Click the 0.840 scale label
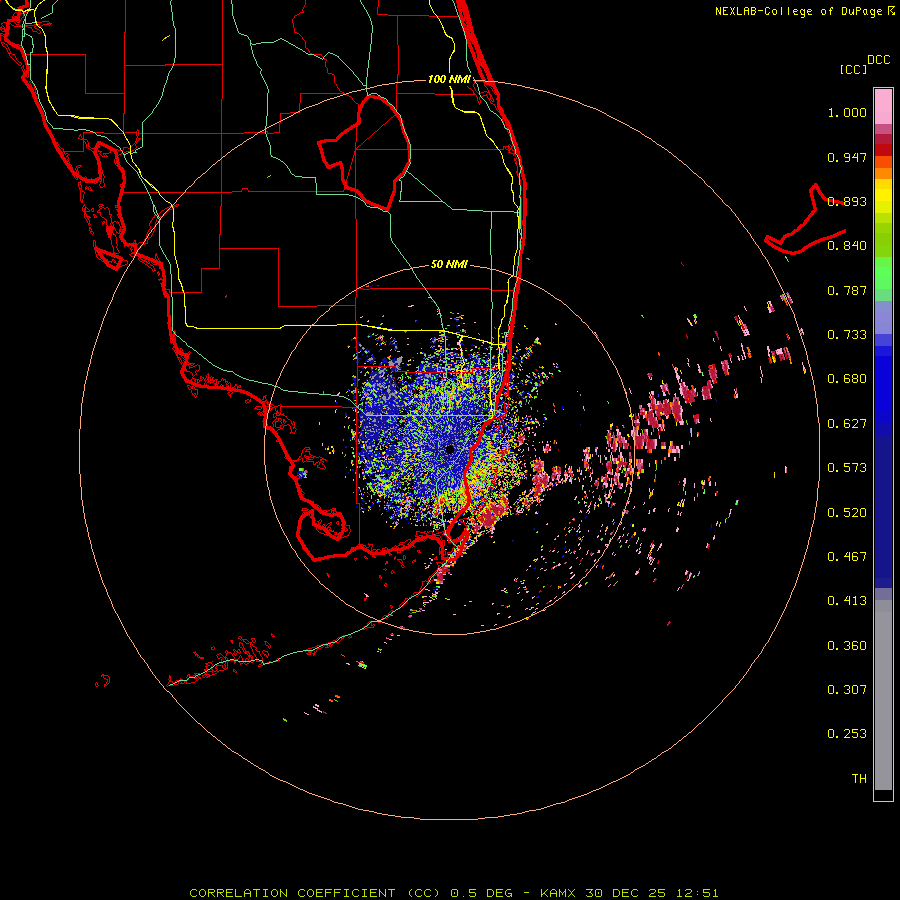The height and width of the screenshot is (900, 900). pyautogui.click(x=847, y=246)
